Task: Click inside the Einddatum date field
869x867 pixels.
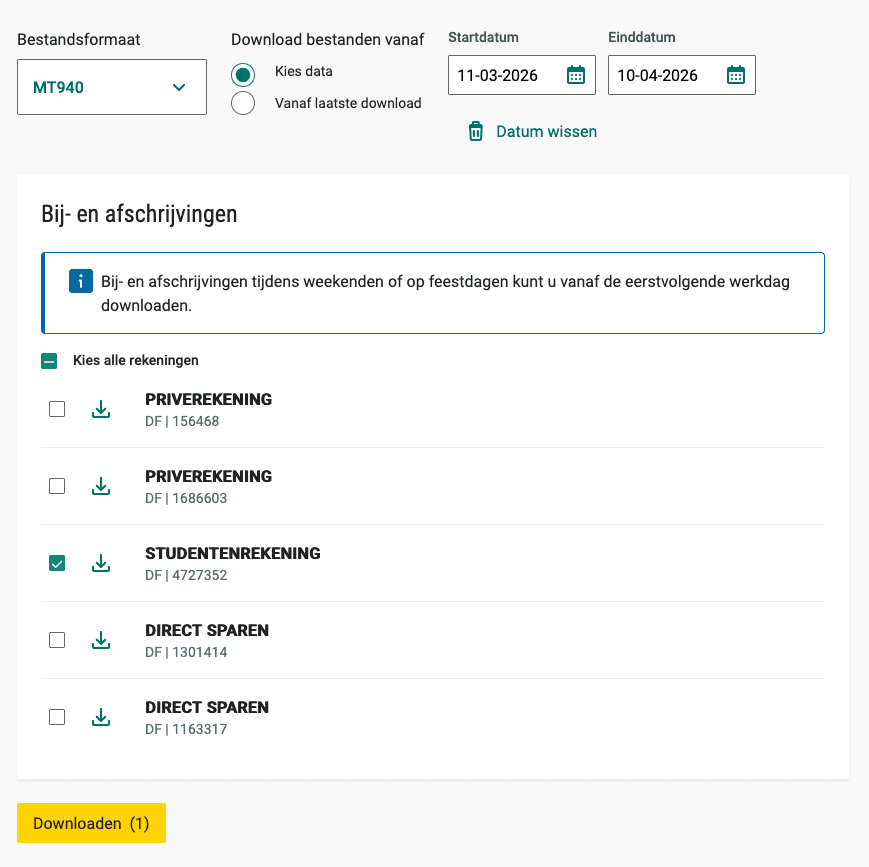Action: 665,74
